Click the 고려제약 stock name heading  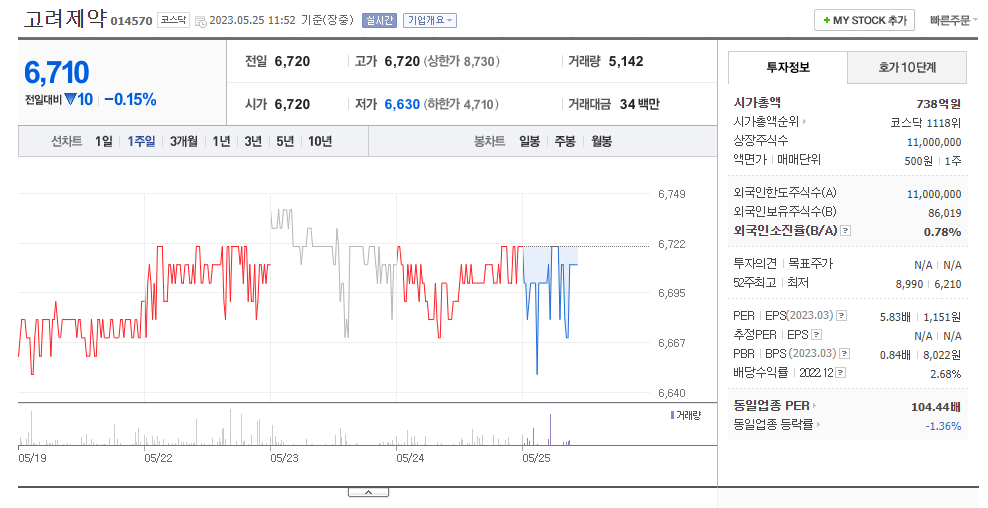[66, 19]
